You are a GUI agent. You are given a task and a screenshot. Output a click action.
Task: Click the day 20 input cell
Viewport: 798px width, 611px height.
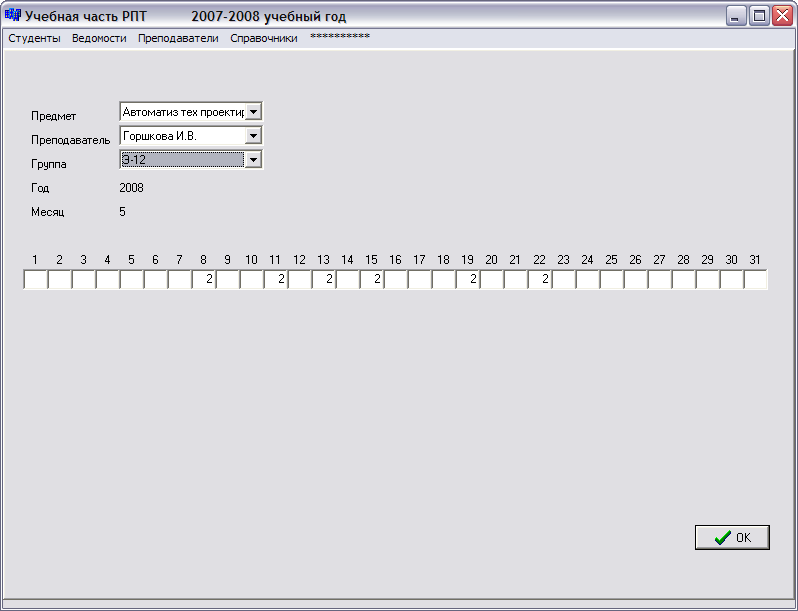[492, 279]
